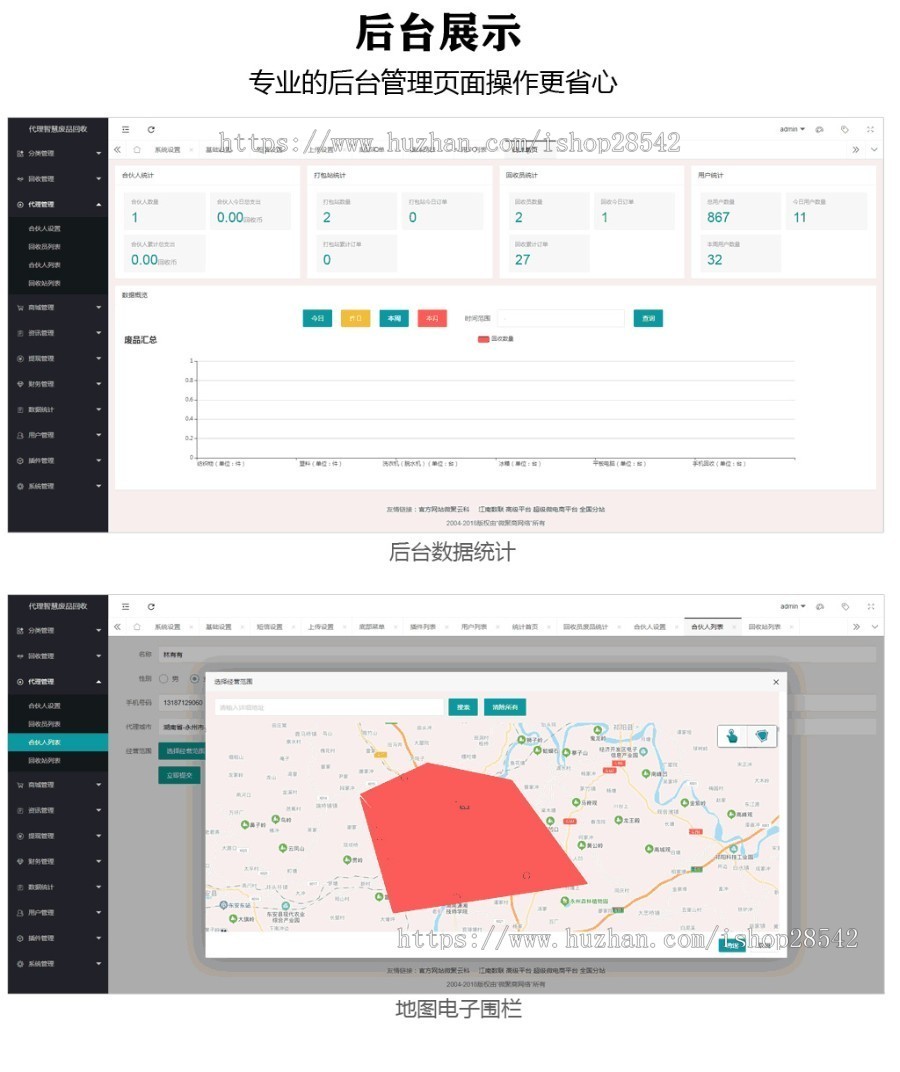Image resolution: width=900 pixels, height=1072 pixels.
Task: Click the 时间范围 date range input
Action: tap(562, 318)
